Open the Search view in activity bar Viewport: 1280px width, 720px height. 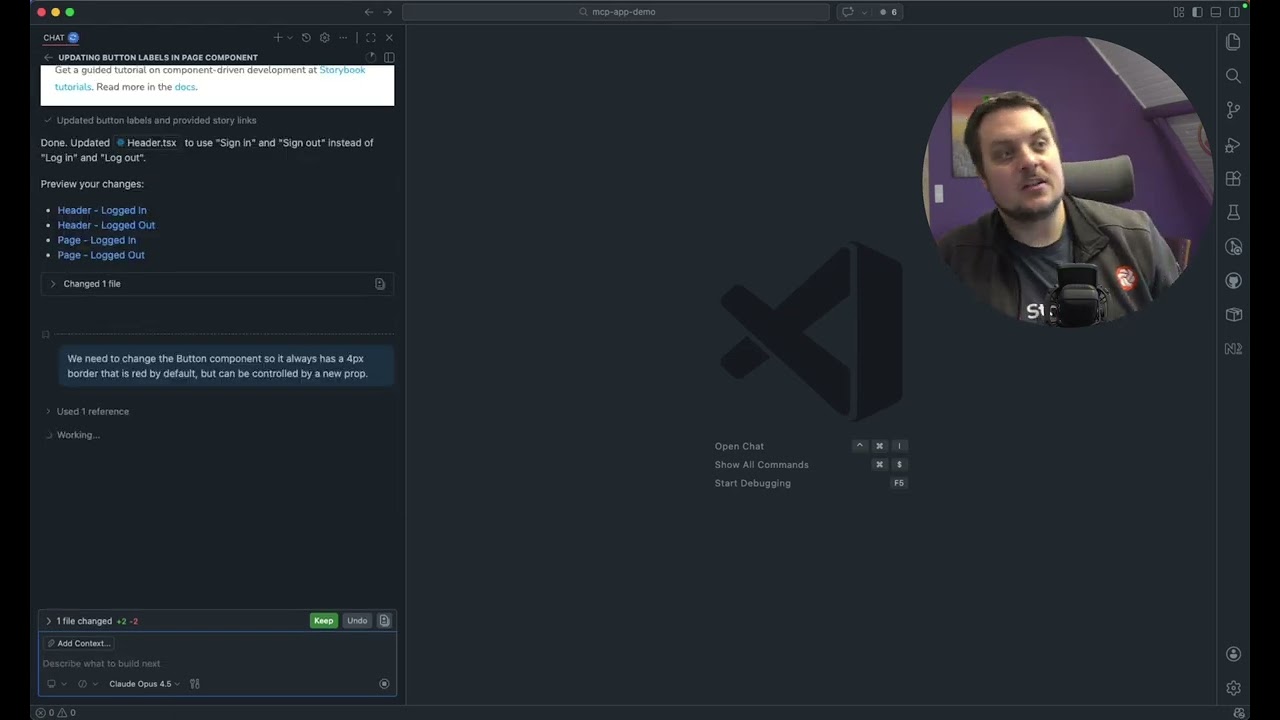[x=1233, y=76]
